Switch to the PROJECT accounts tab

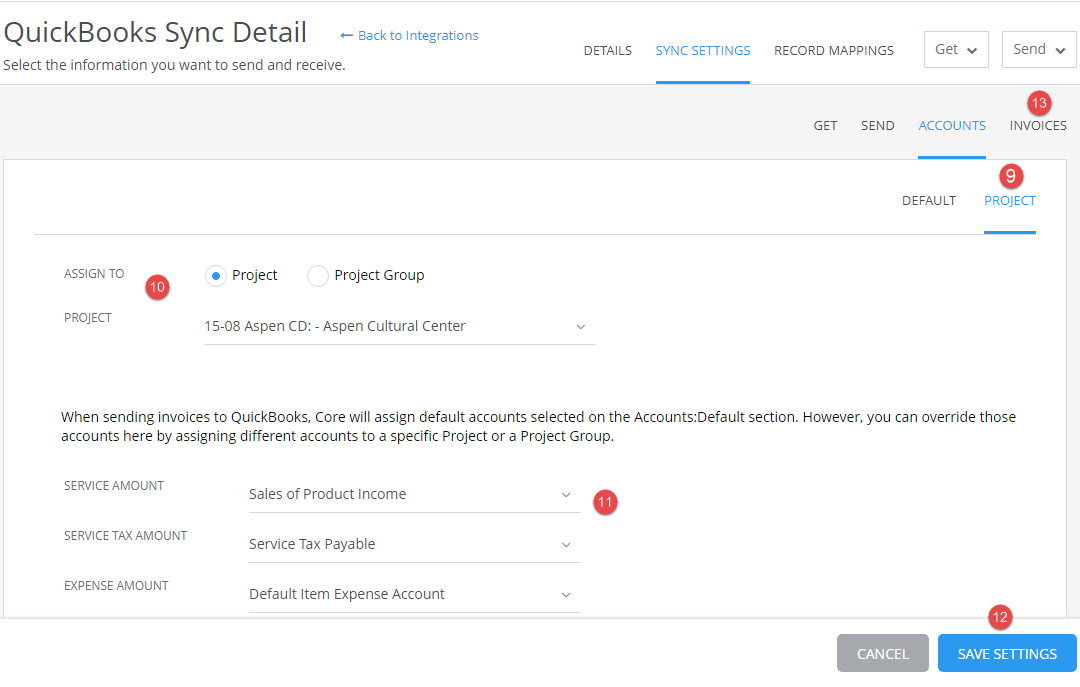click(x=1009, y=200)
